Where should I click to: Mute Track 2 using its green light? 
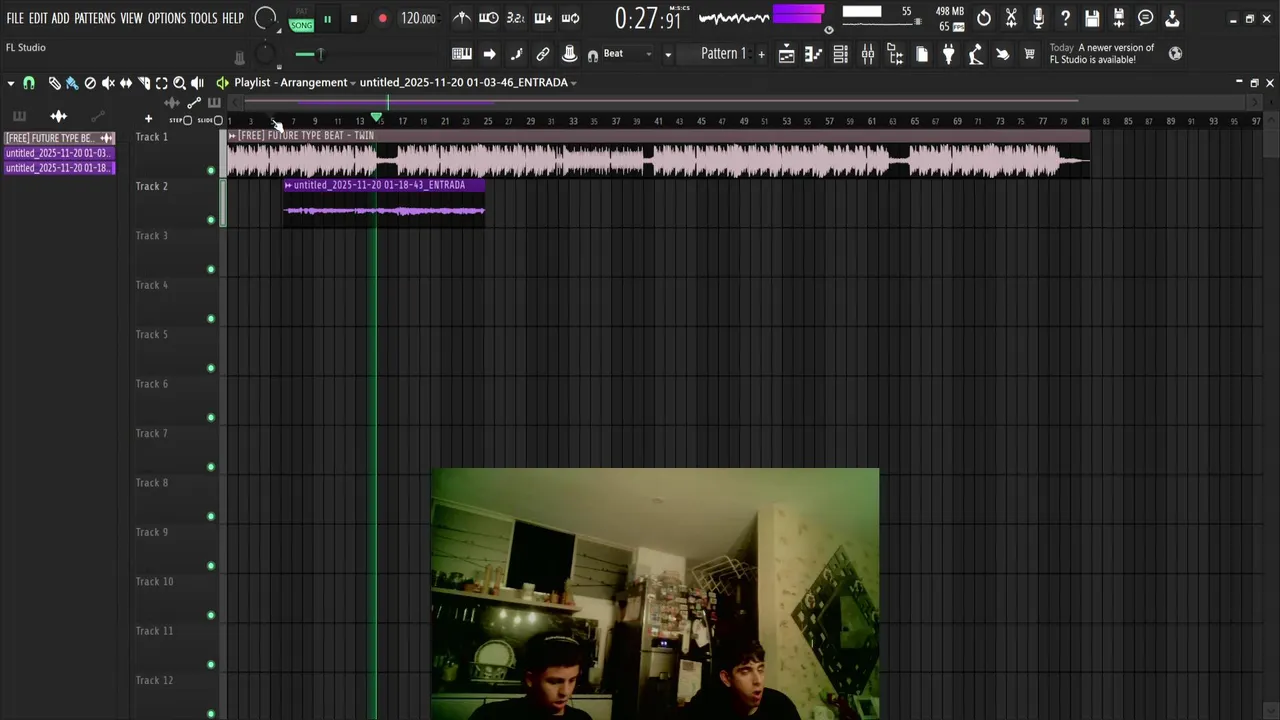(210, 220)
